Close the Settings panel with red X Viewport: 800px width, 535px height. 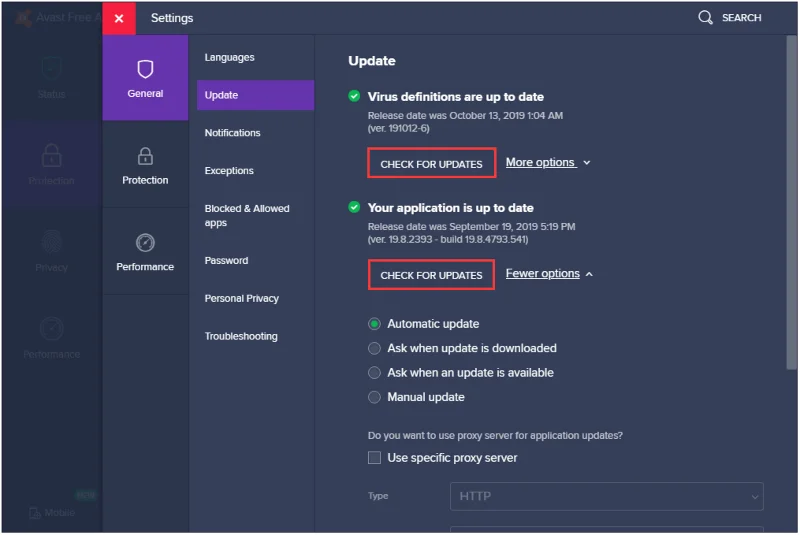pos(119,18)
